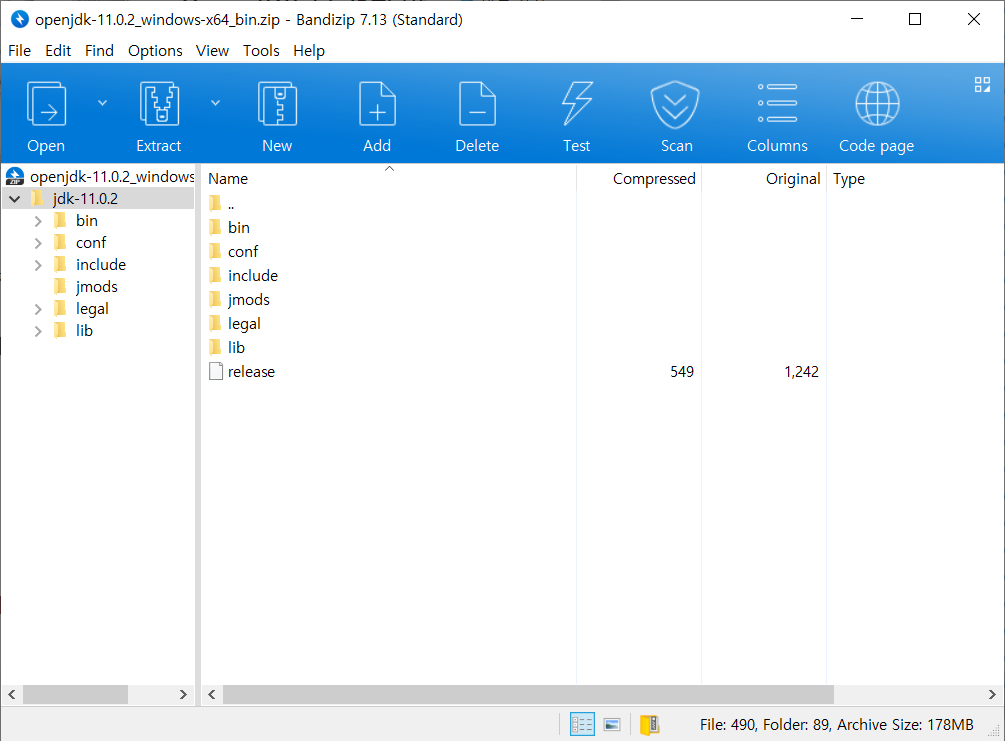
Task: Open the View menu
Action: point(212,51)
